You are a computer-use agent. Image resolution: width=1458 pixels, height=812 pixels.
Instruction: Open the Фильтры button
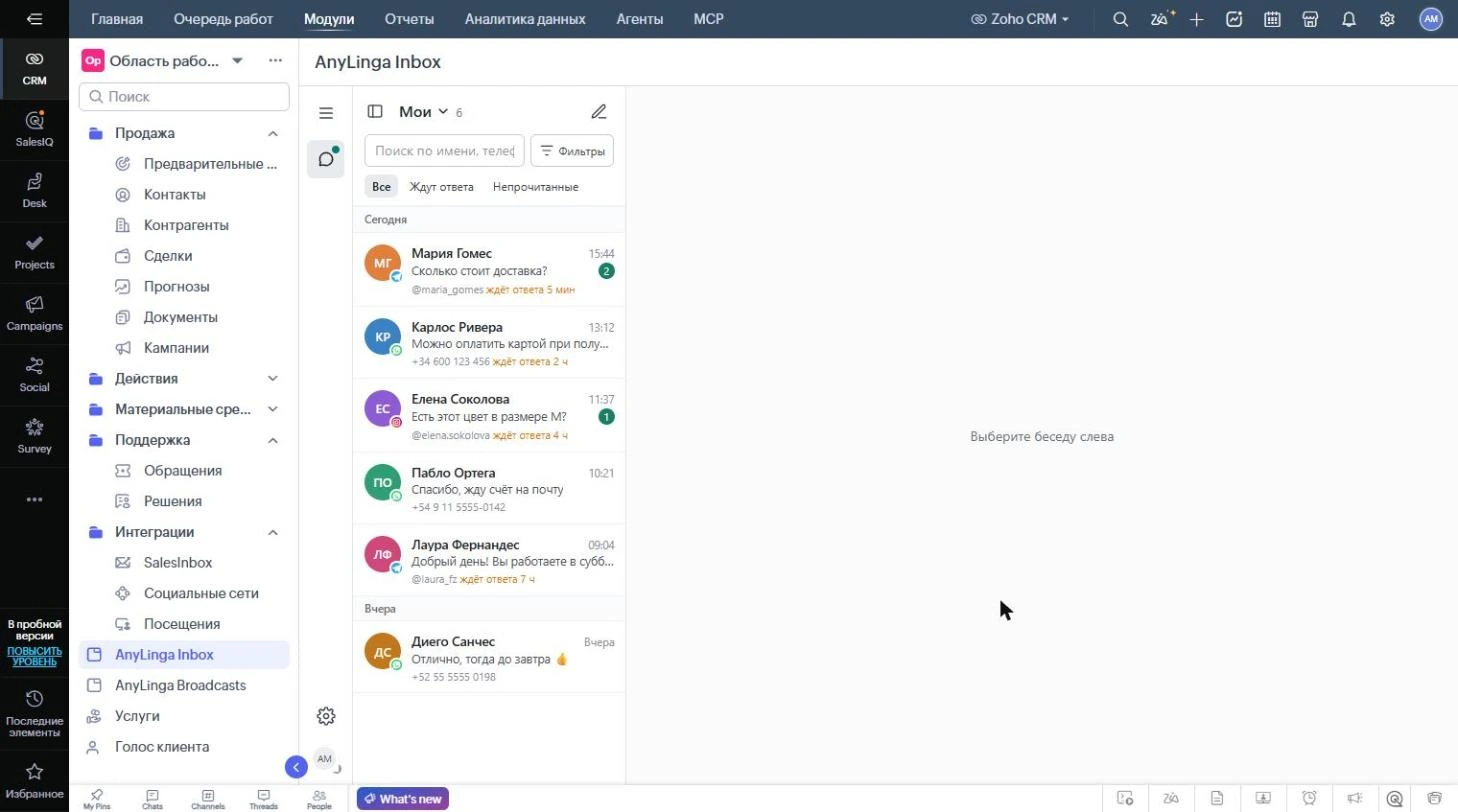(572, 151)
